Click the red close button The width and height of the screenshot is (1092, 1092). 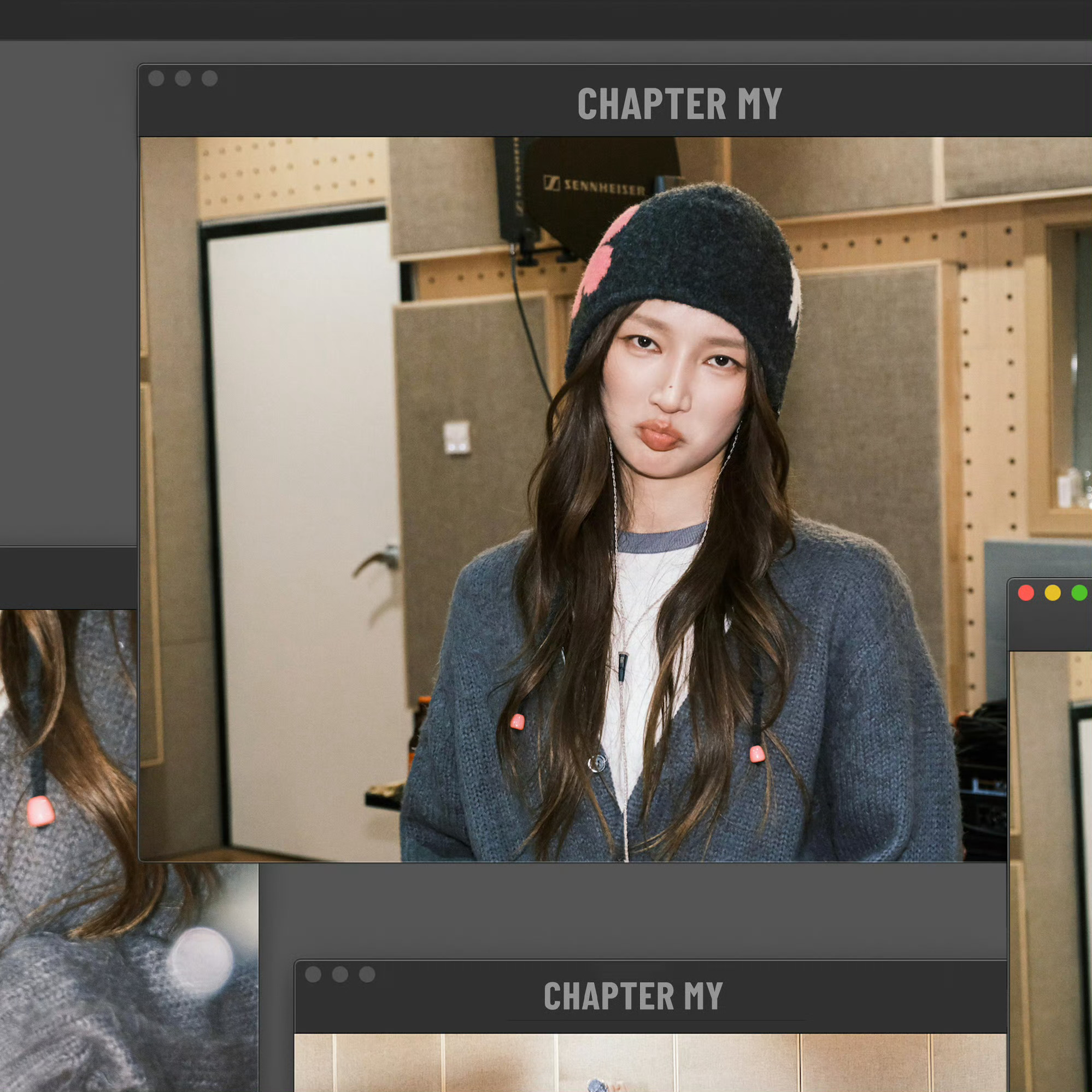[x=1026, y=593]
